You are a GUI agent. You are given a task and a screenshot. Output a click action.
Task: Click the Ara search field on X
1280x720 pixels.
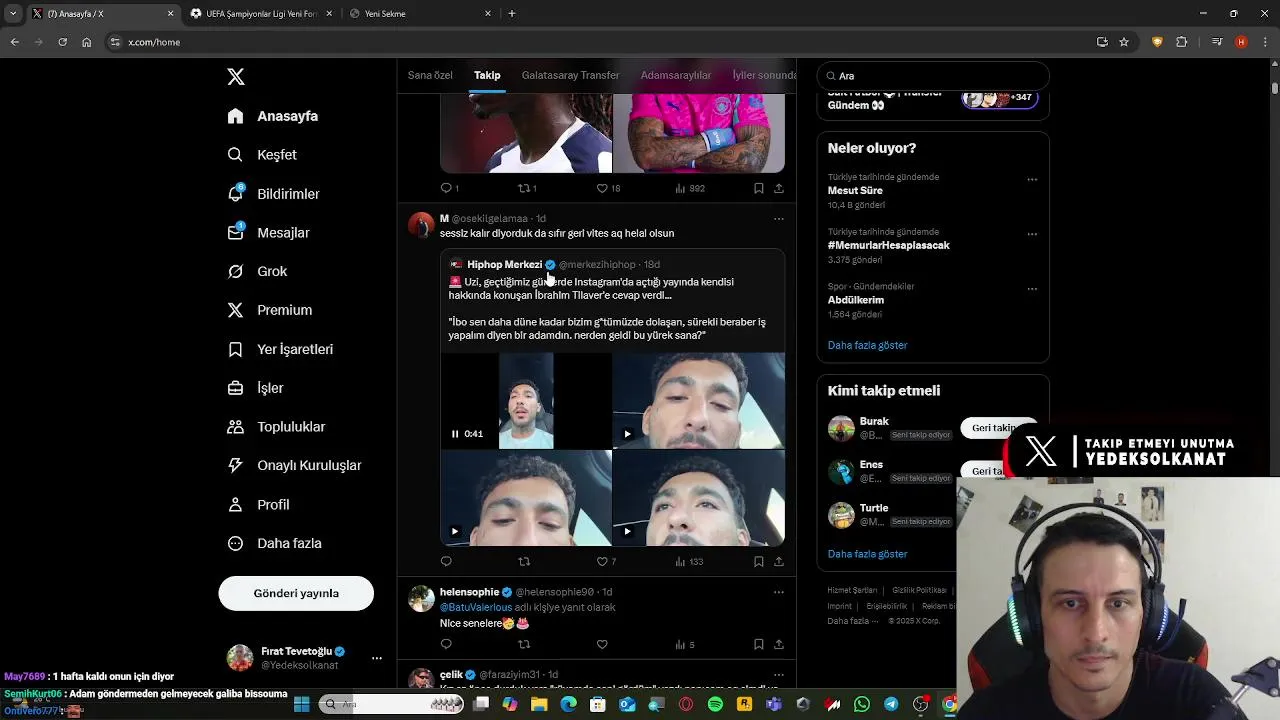(933, 76)
